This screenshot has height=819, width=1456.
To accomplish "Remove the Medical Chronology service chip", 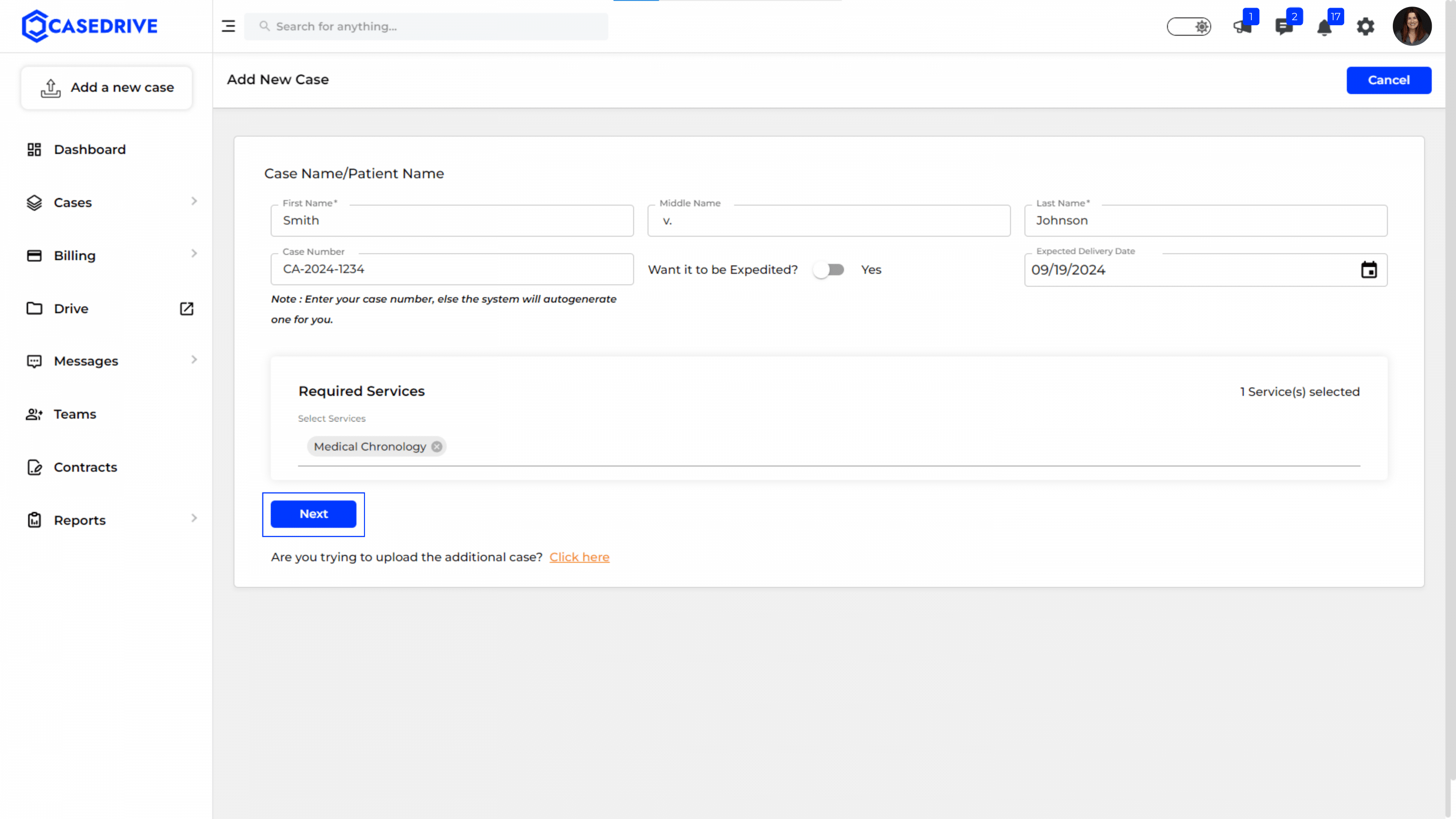I will pyautogui.click(x=437, y=446).
